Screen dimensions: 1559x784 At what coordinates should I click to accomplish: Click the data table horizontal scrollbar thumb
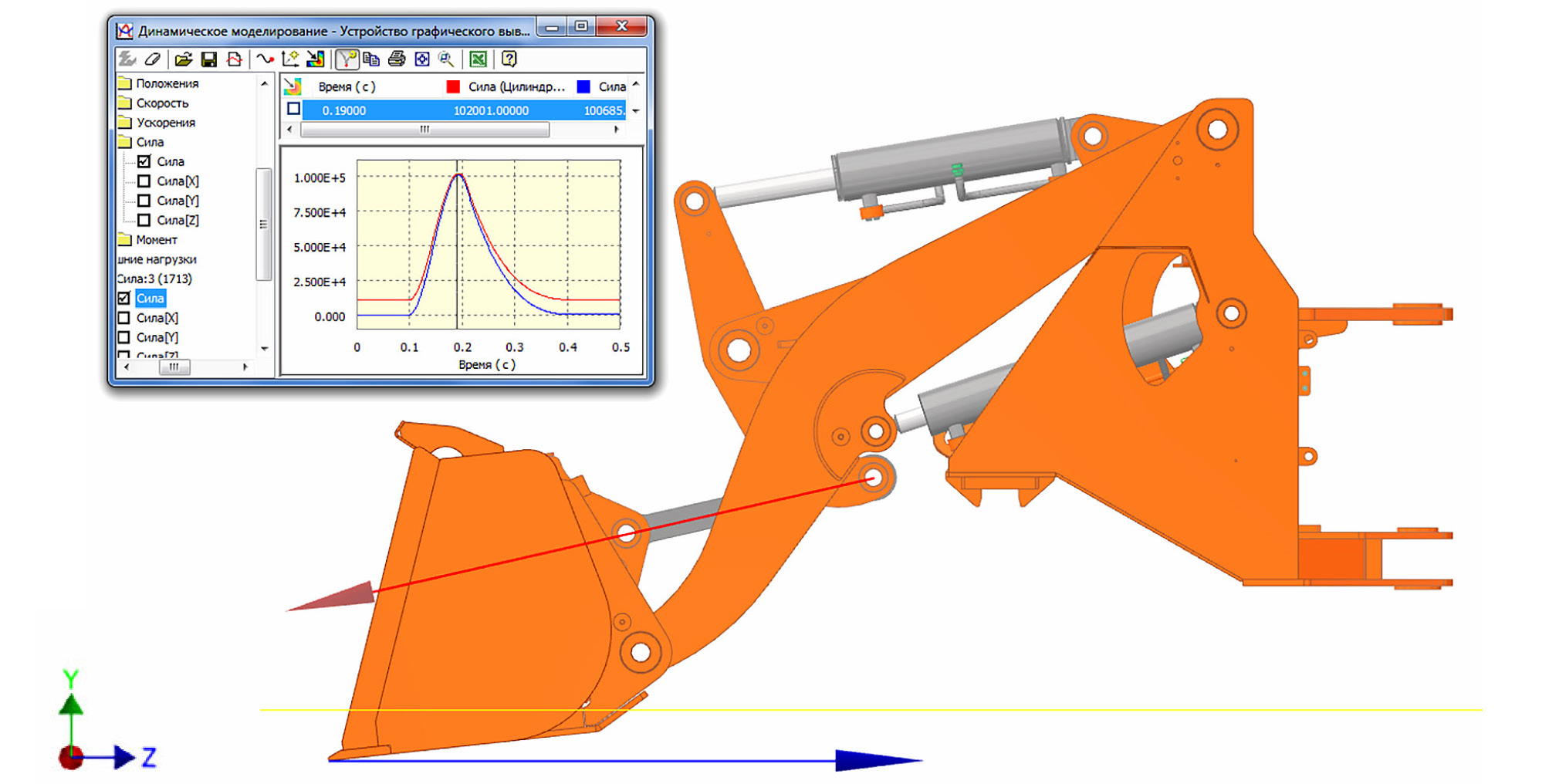(x=424, y=130)
